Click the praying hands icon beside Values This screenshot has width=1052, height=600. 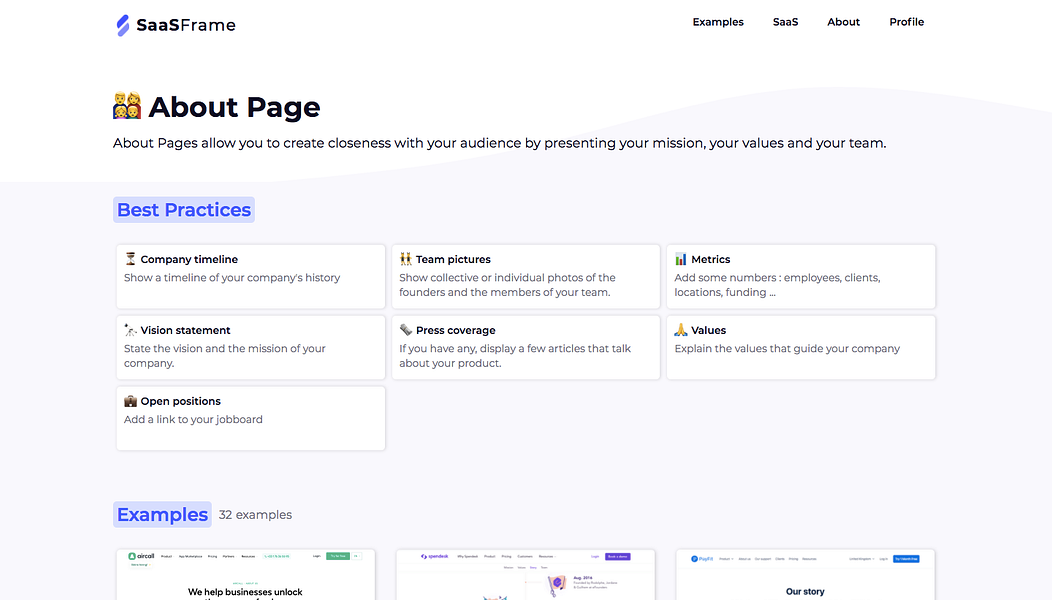coord(681,330)
